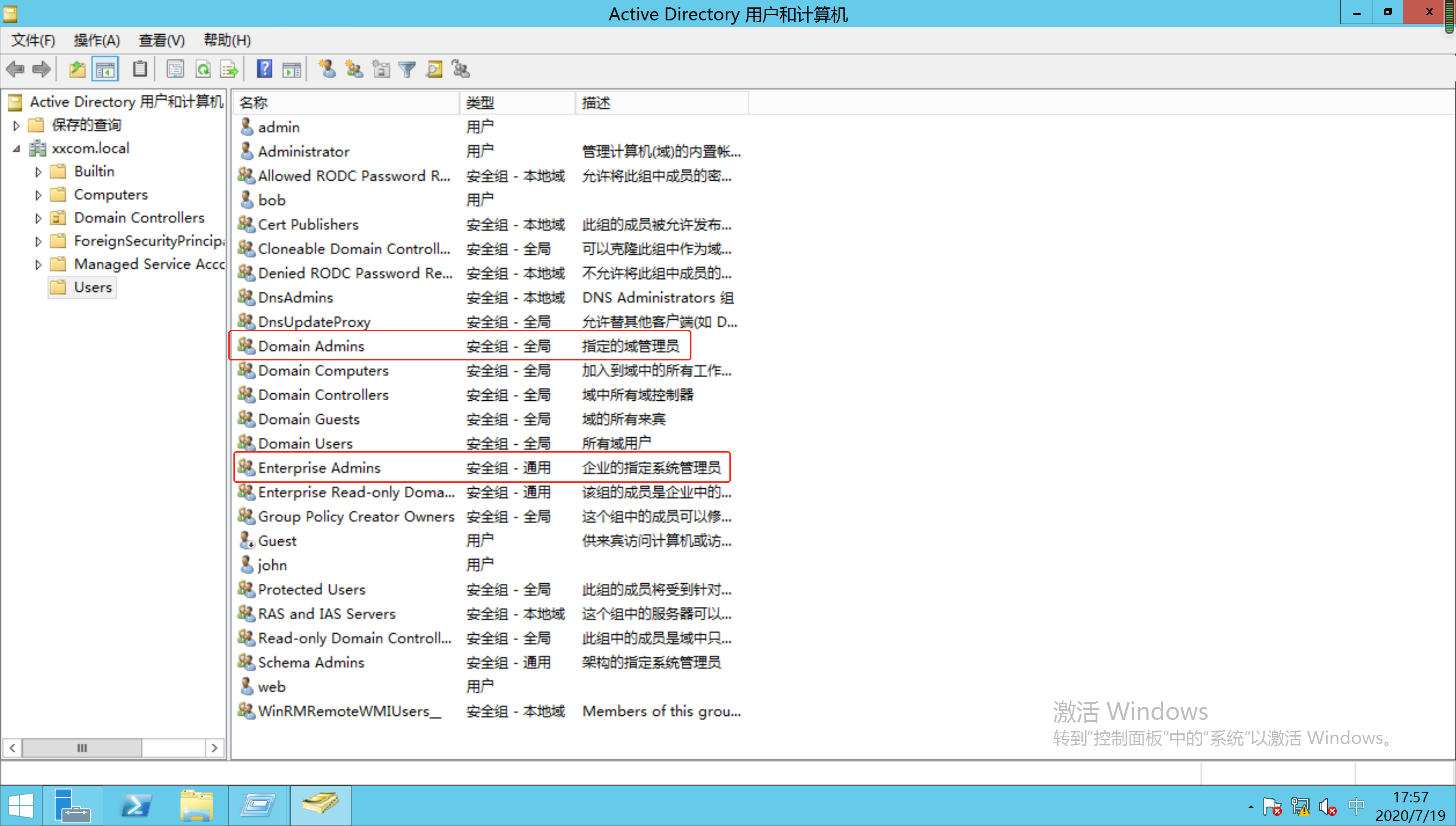
Task: Launch PowerShell from the taskbar
Action: click(x=136, y=806)
